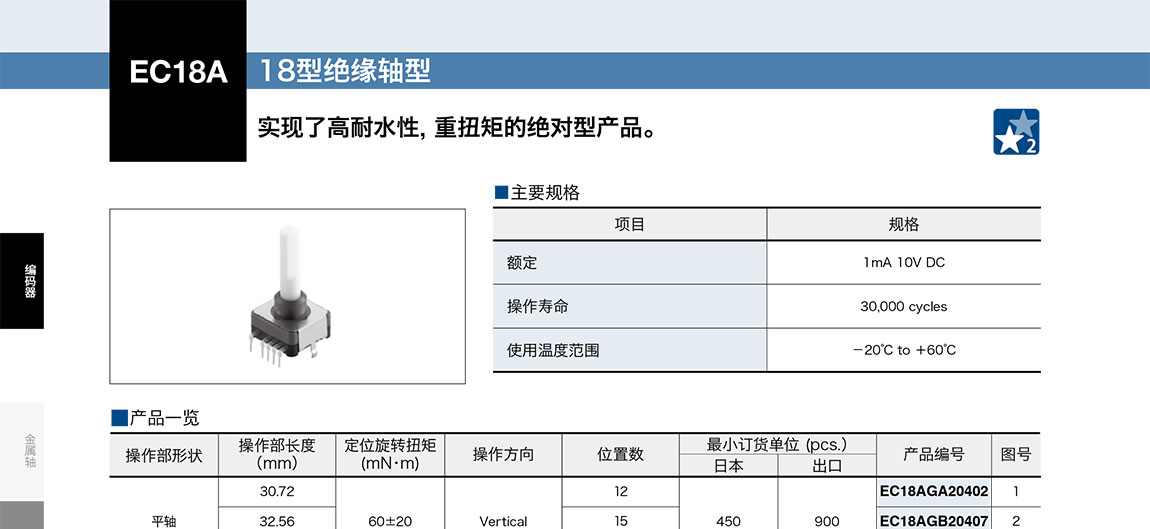1150x529 pixels.
Task: Click the blue square bullet beside 主要规格
Action: tap(502, 193)
